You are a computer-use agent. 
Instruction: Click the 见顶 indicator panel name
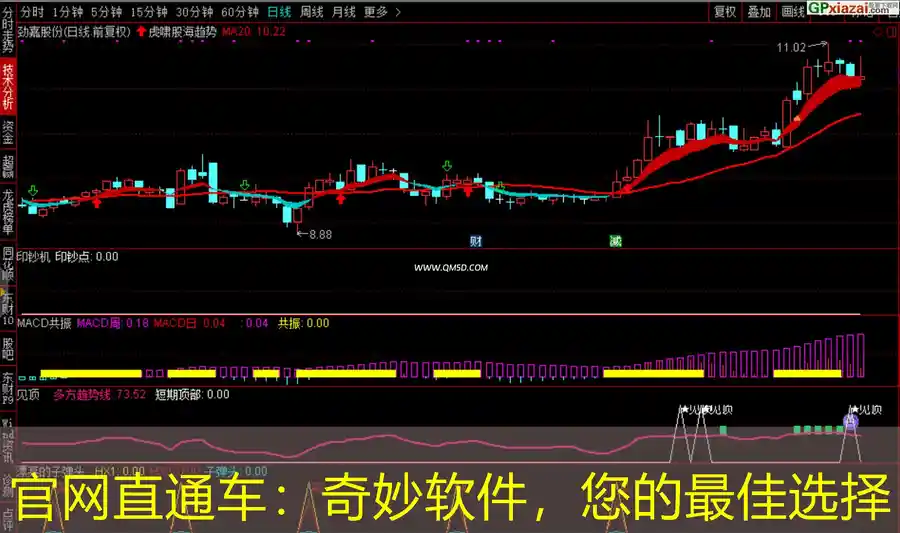28,394
